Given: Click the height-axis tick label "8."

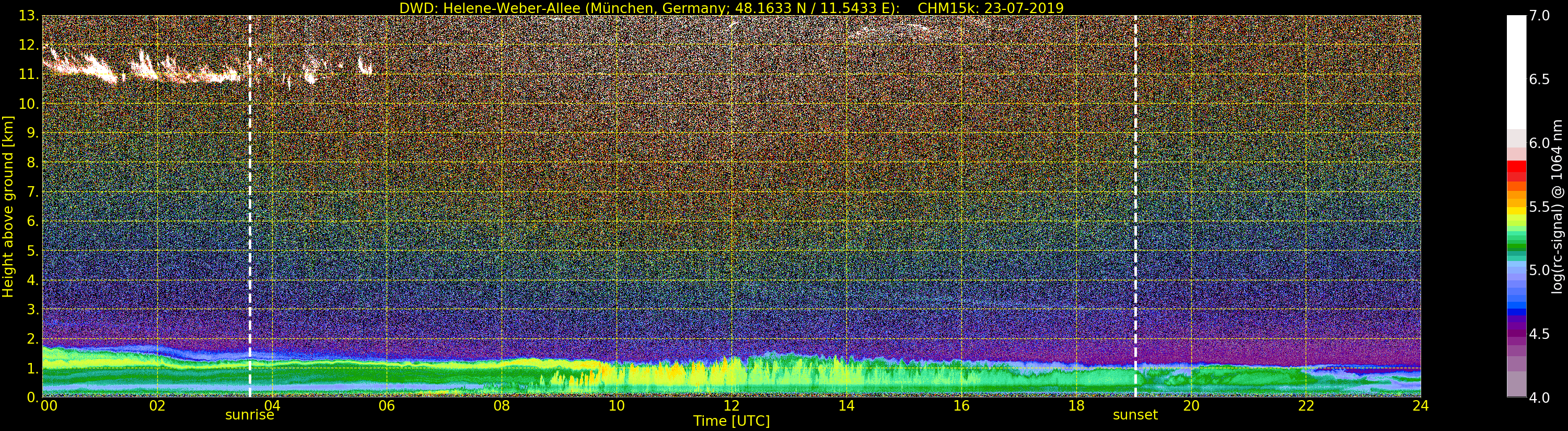Looking at the screenshot, I should pyautogui.click(x=33, y=163).
